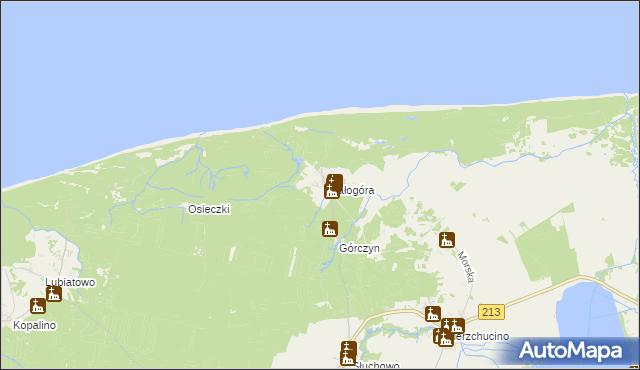Select the church icon above Kopalino label

tap(38, 306)
